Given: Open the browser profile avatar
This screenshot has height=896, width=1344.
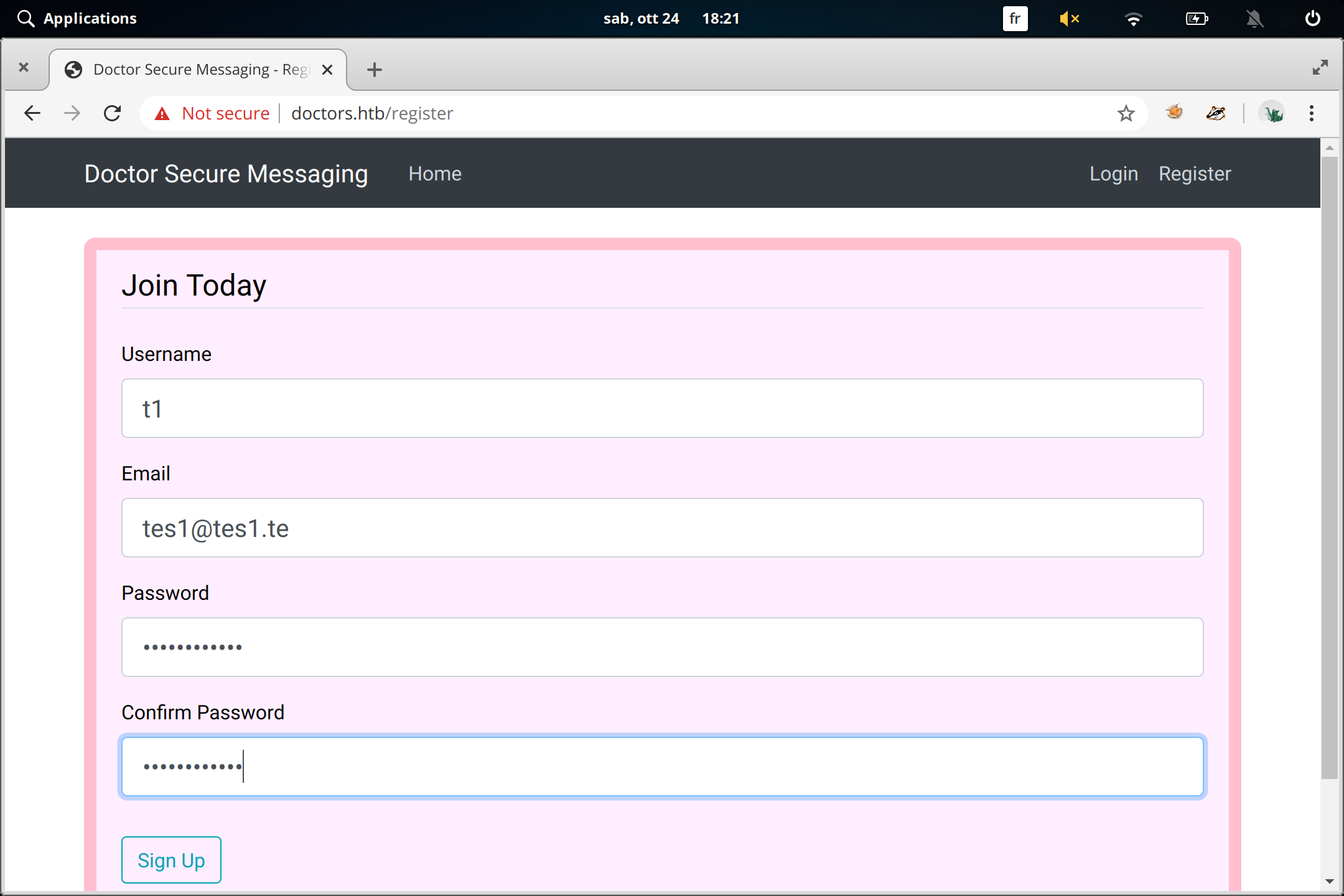Looking at the screenshot, I should point(1272,113).
